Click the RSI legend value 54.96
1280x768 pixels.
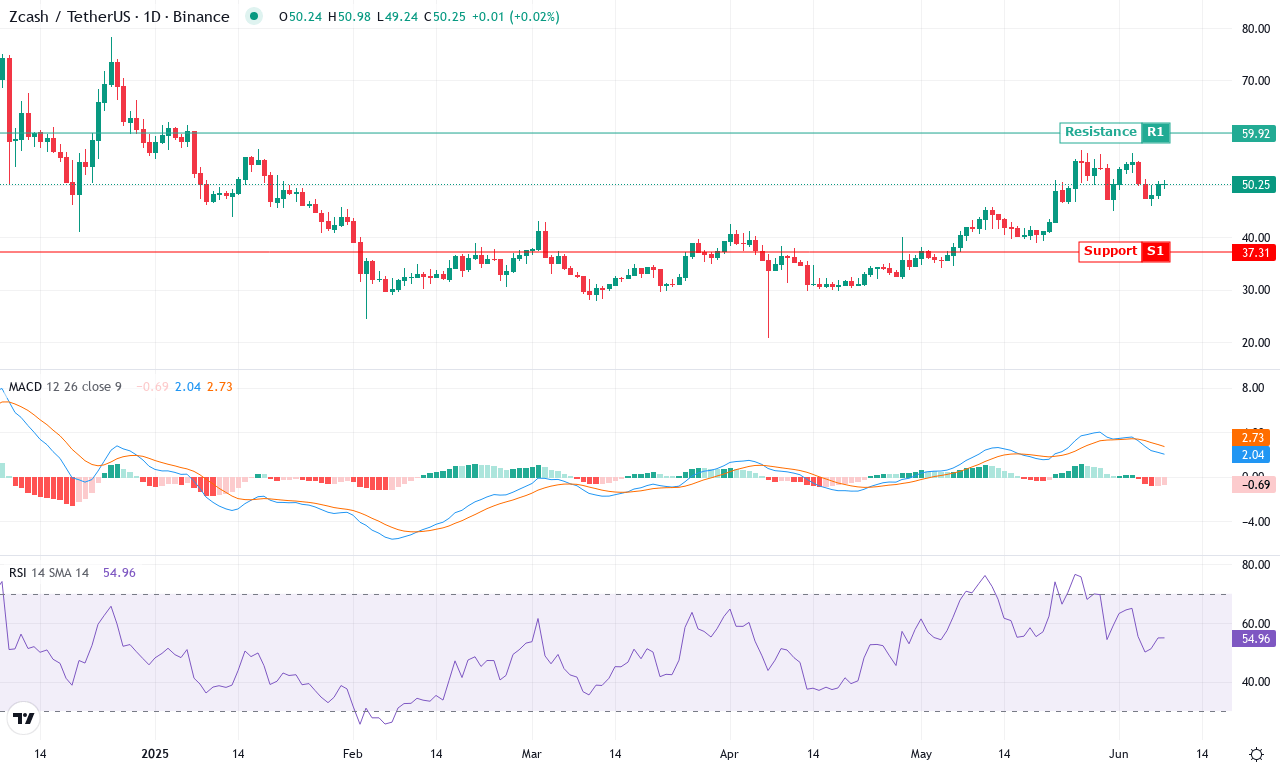click(x=119, y=573)
